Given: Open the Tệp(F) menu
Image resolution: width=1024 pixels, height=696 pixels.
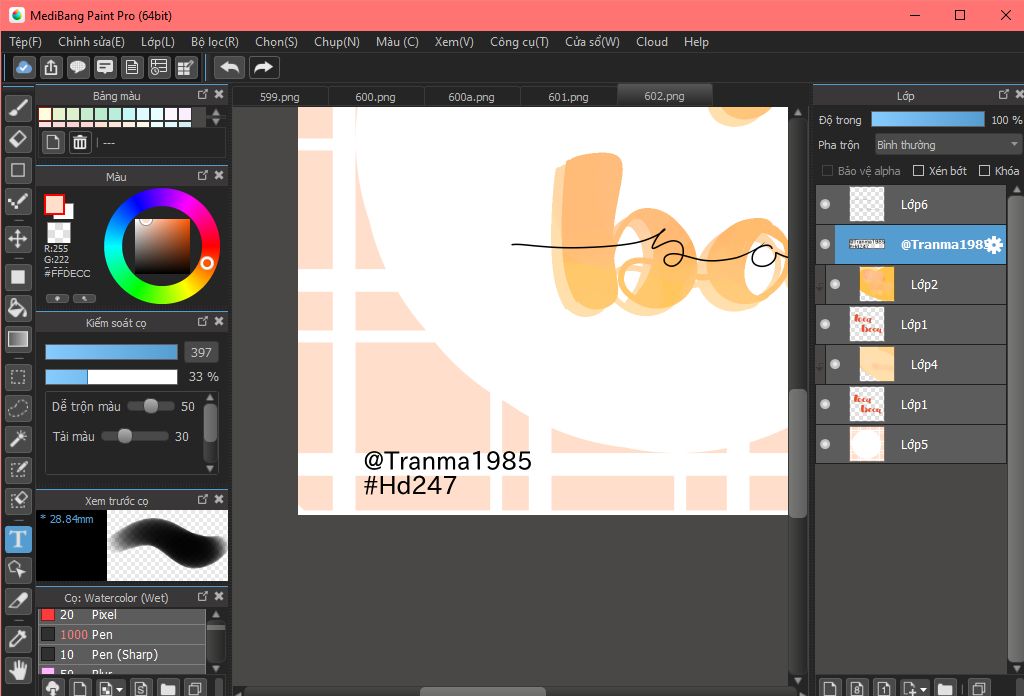Looking at the screenshot, I should pyautogui.click(x=25, y=42).
